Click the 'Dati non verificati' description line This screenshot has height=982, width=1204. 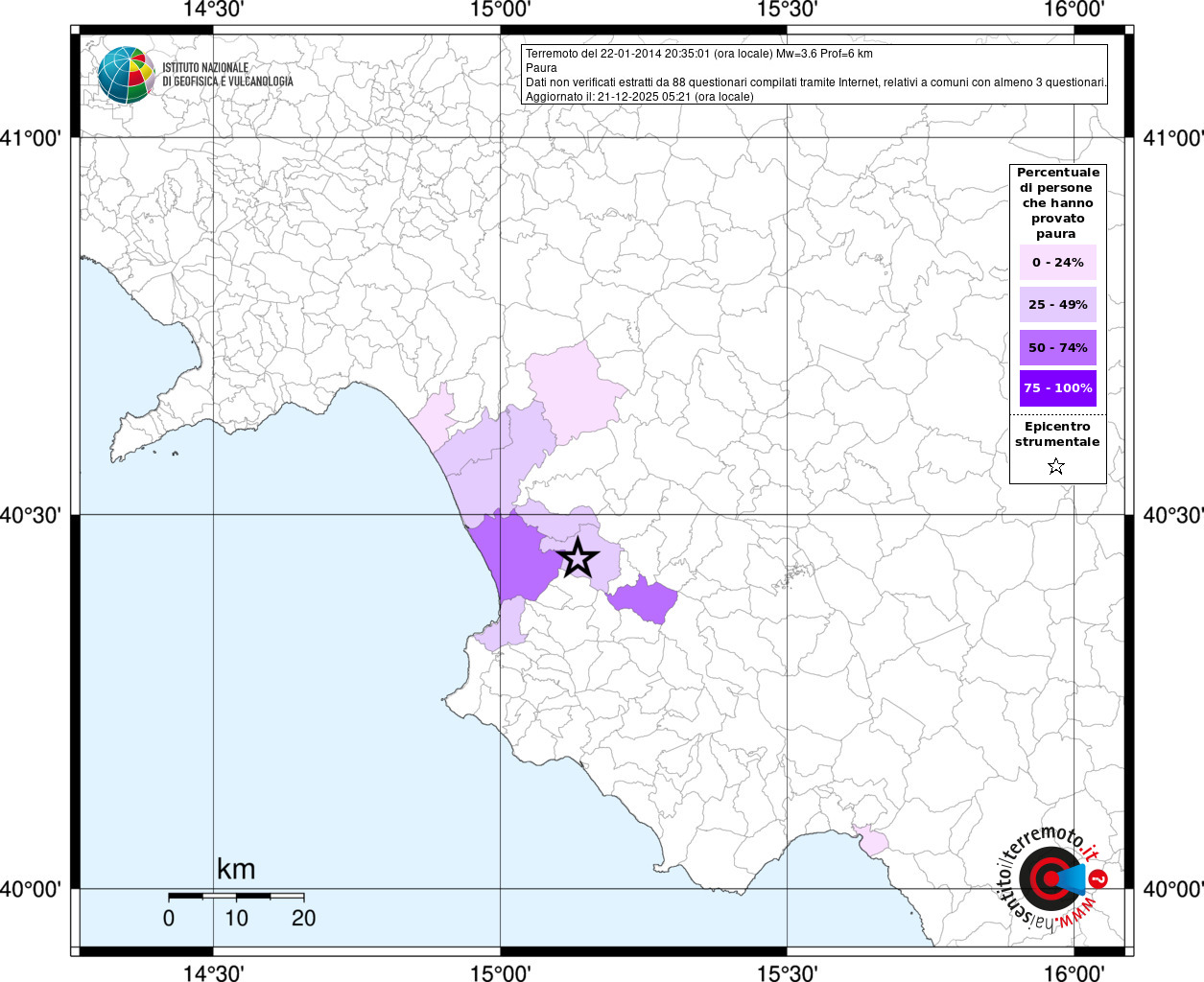tap(816, 82)
